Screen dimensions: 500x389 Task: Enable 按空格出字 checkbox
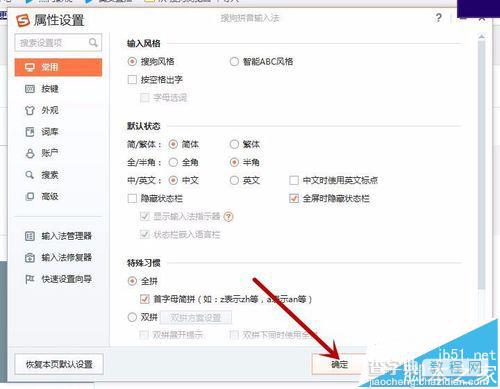pos(132,79)
